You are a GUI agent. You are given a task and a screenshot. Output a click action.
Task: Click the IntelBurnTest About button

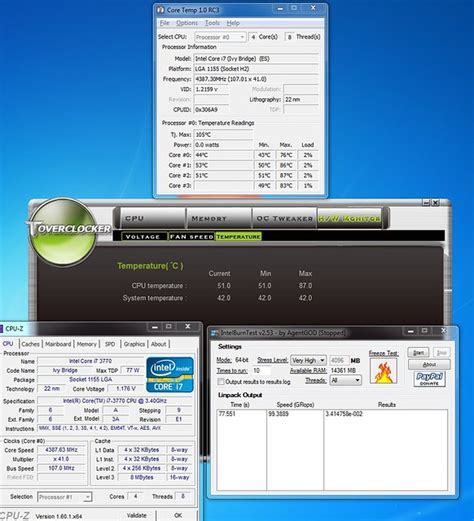429,364
